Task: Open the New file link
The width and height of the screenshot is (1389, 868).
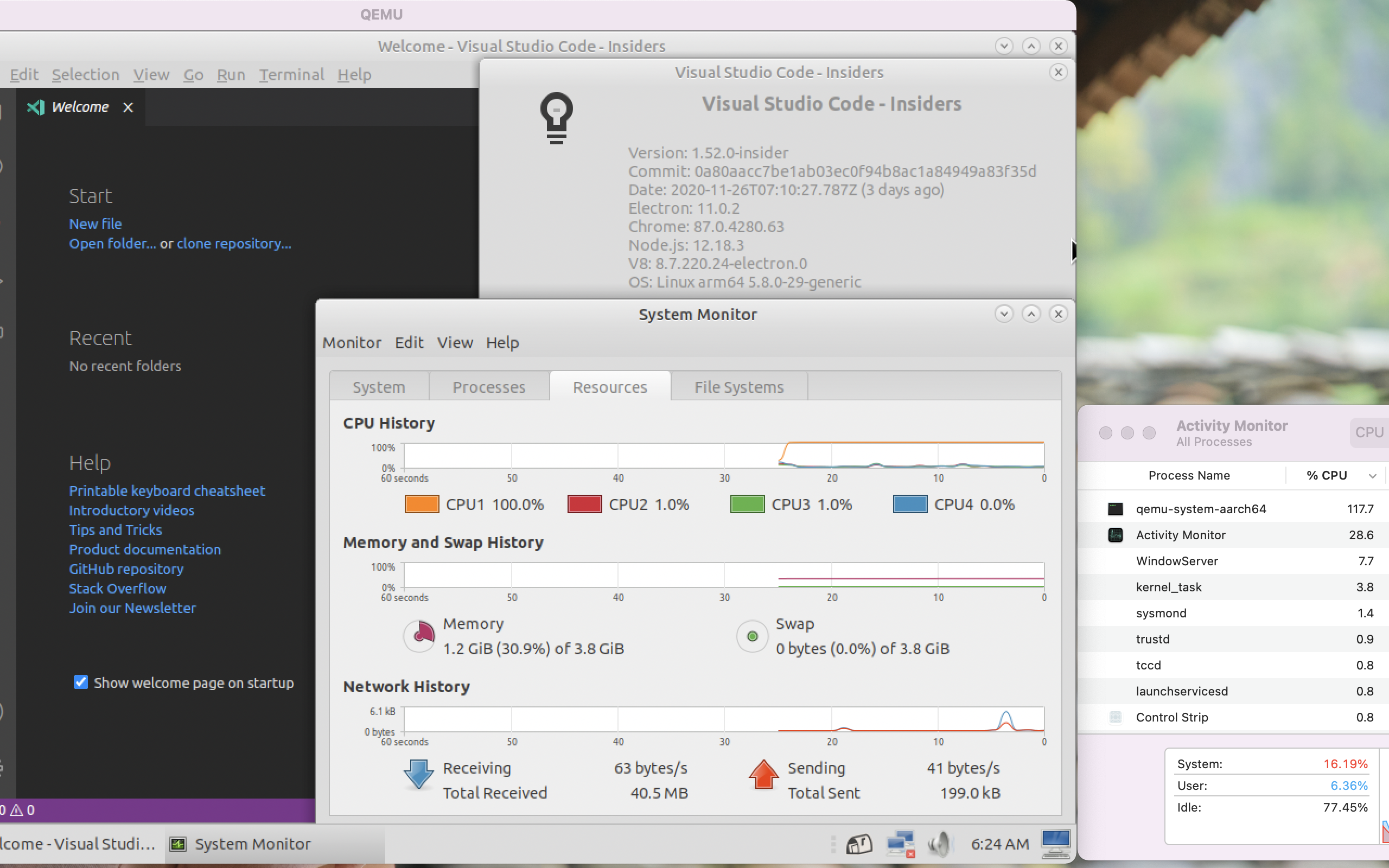Action: tap(95, 224)
